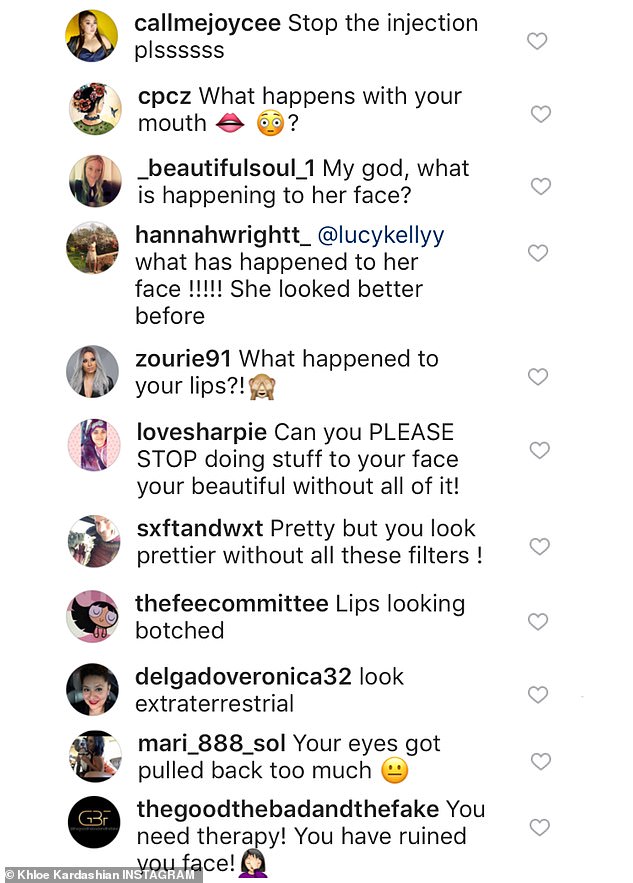Like callmejoycee's comment with the heart
The width and height of the screenshot is (633, 883).
[537, 41]
